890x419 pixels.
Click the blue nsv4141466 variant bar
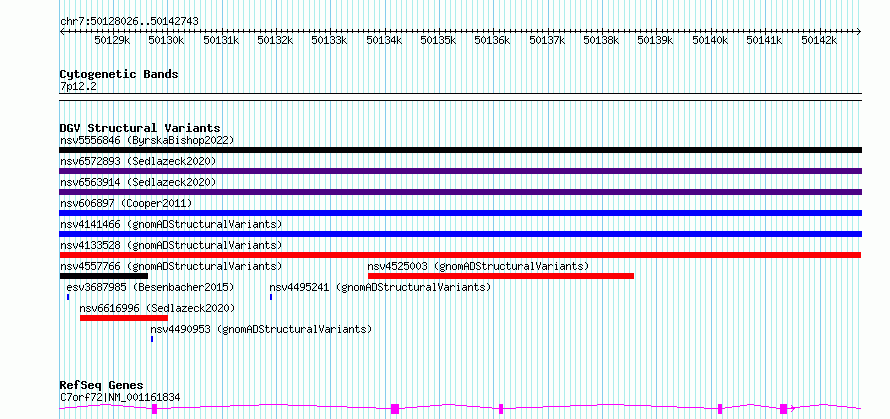(x=460, y=234)
